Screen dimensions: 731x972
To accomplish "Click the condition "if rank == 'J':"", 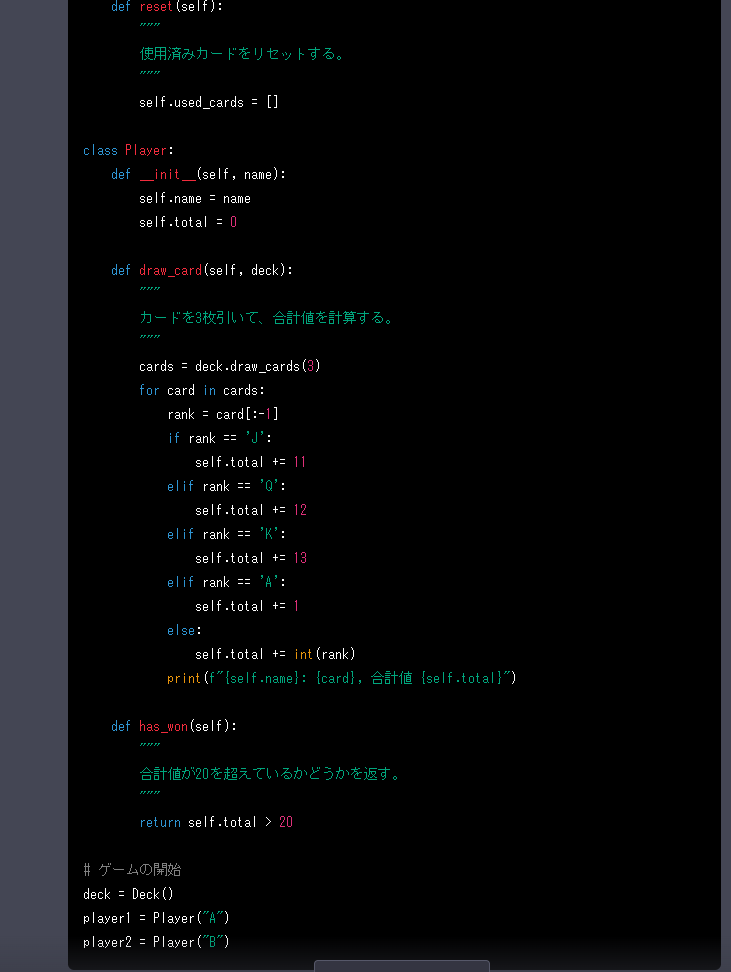I will pyautogui.click(x=219, y=438).
